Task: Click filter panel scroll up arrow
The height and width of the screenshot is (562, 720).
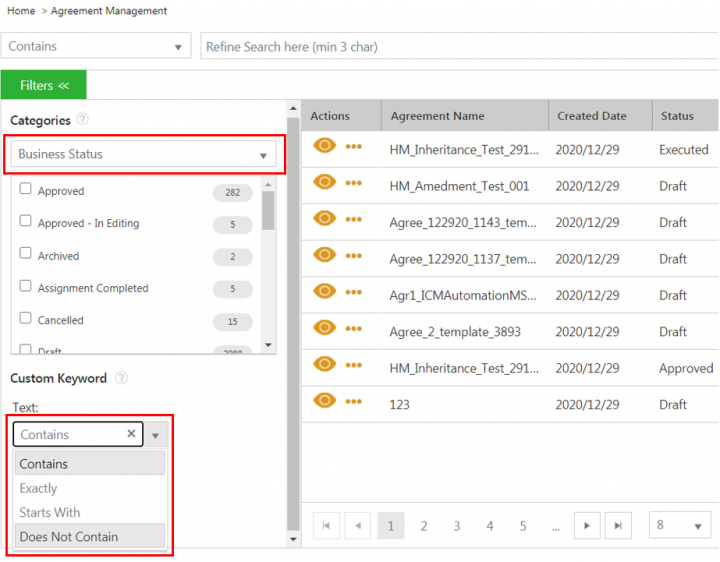Action: click(293, 108)
